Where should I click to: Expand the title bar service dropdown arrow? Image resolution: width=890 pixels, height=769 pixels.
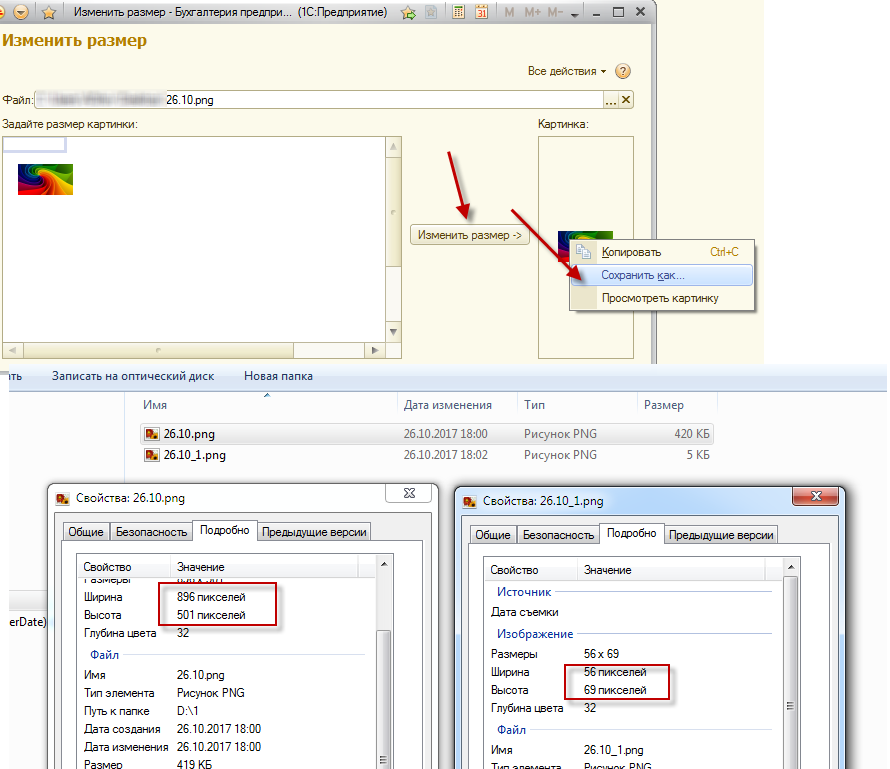[x=575, y=14]
